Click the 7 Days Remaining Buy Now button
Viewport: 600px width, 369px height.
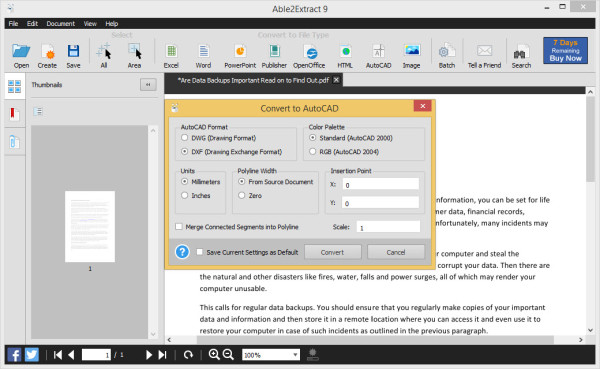(x=565, y=50)
